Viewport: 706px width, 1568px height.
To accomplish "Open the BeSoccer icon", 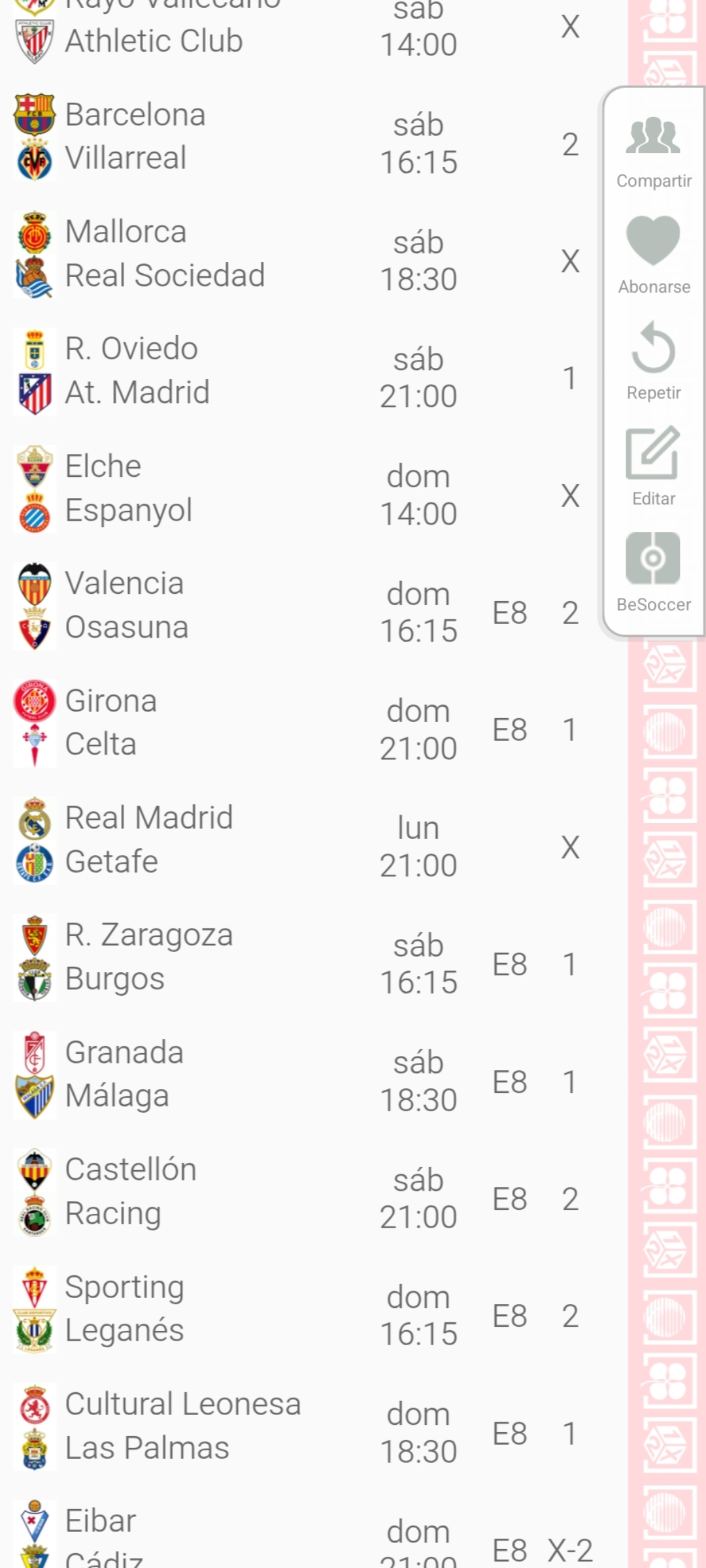I will tap(653, 558).
